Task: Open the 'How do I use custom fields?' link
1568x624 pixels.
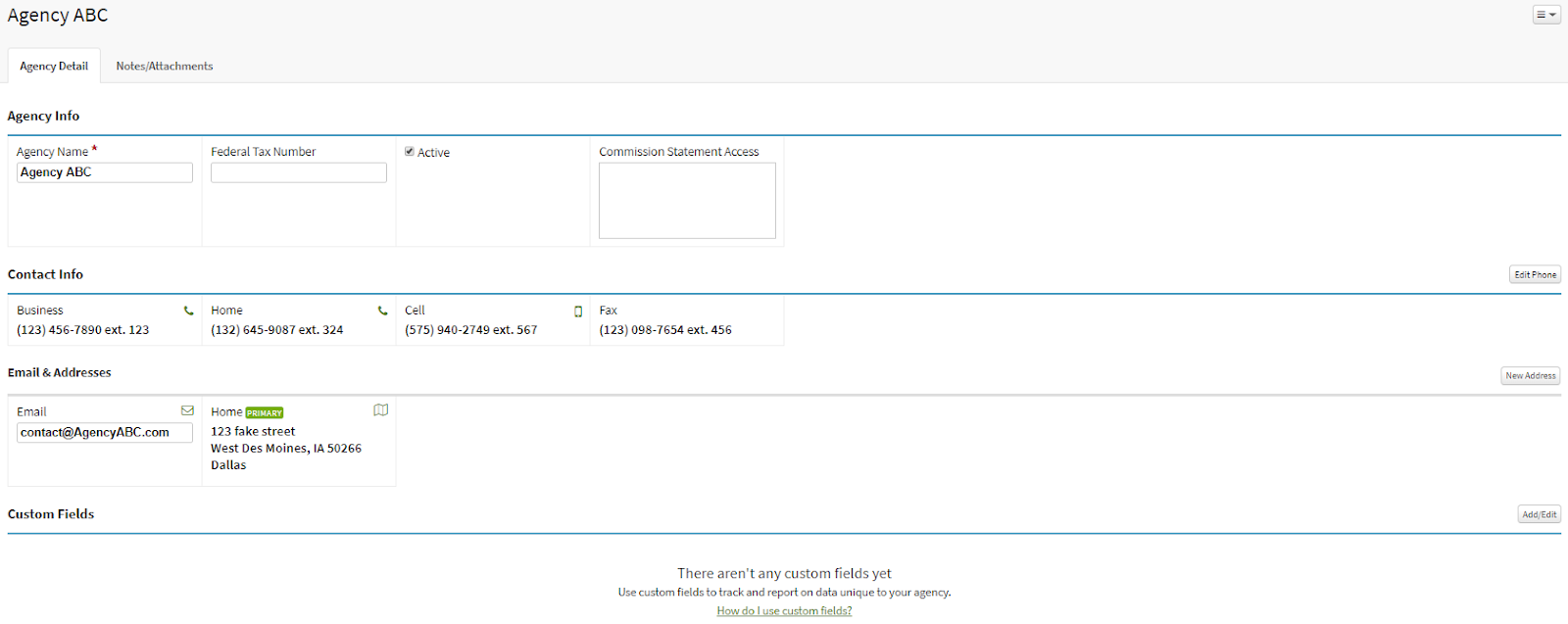Action: click(784, 610)
